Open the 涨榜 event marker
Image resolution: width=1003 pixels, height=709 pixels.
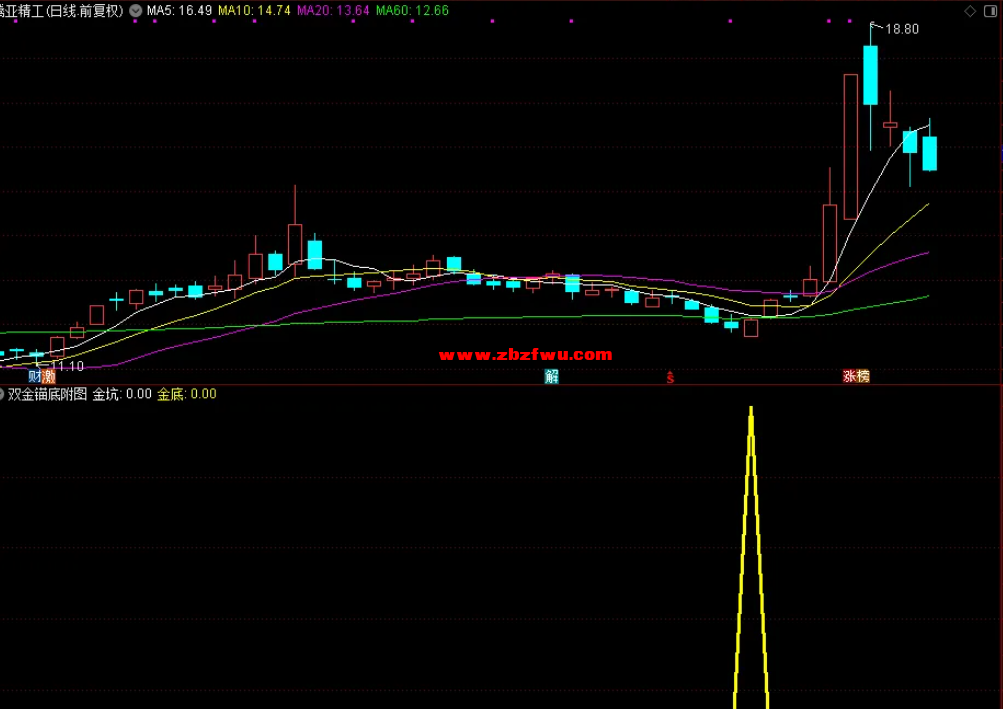coord(856,376)
